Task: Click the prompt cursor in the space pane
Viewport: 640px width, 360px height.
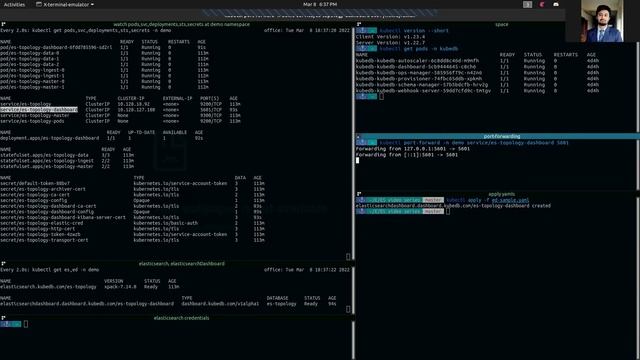Action: coord(381,97)
